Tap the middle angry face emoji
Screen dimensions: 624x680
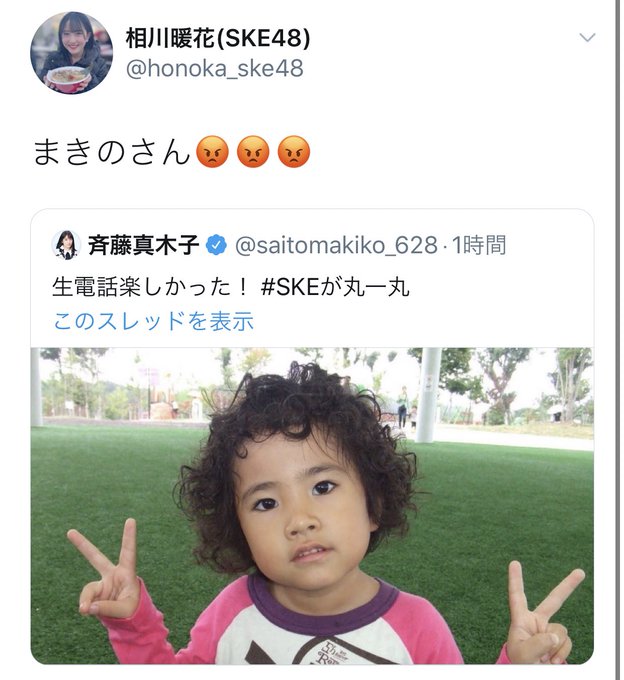253,152
